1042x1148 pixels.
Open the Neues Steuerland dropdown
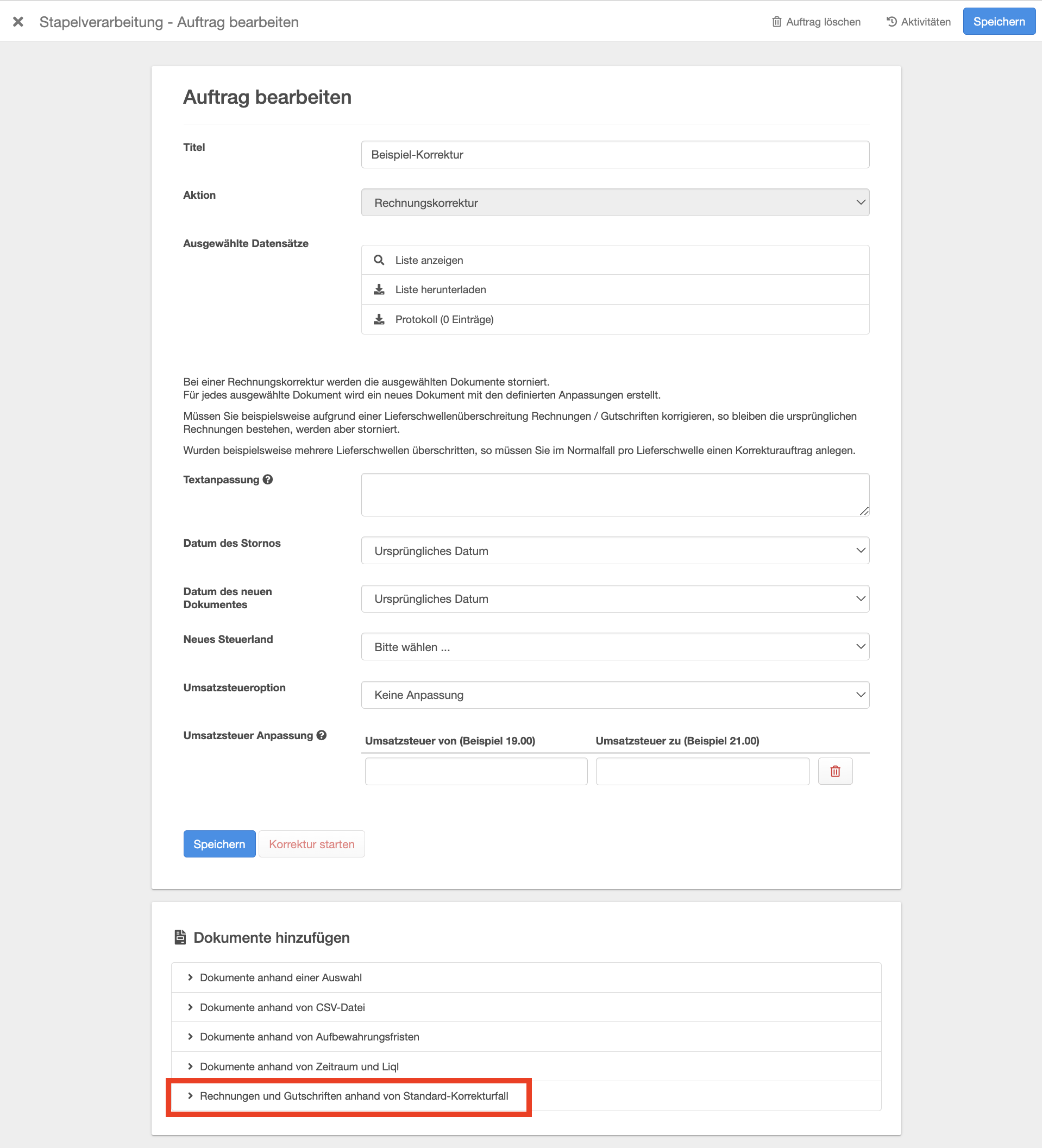point(615,646)
